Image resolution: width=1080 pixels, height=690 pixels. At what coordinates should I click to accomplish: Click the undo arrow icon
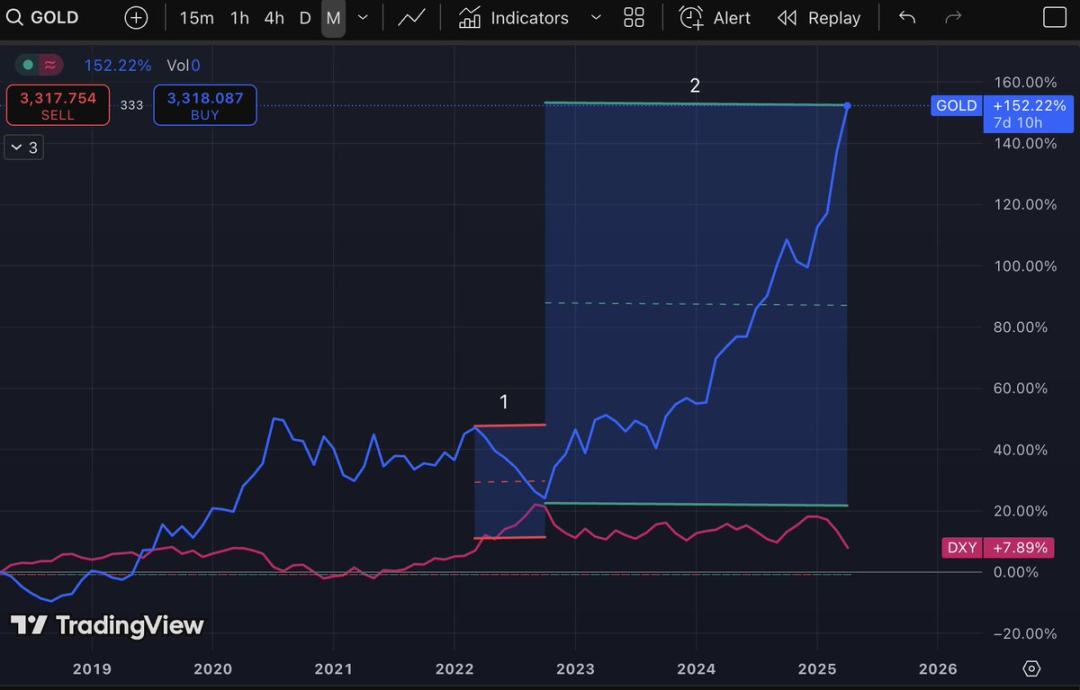[907, 18]
